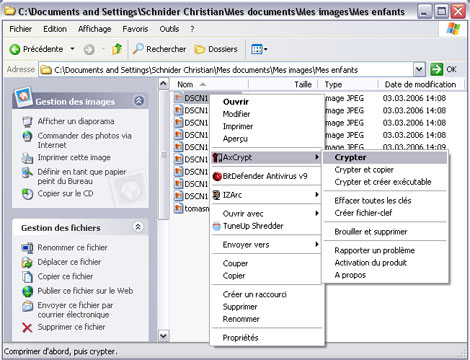470x360 pixels.
Task: Click the Publier ce fichier sur le Web icon
Action: pos(27,291)
